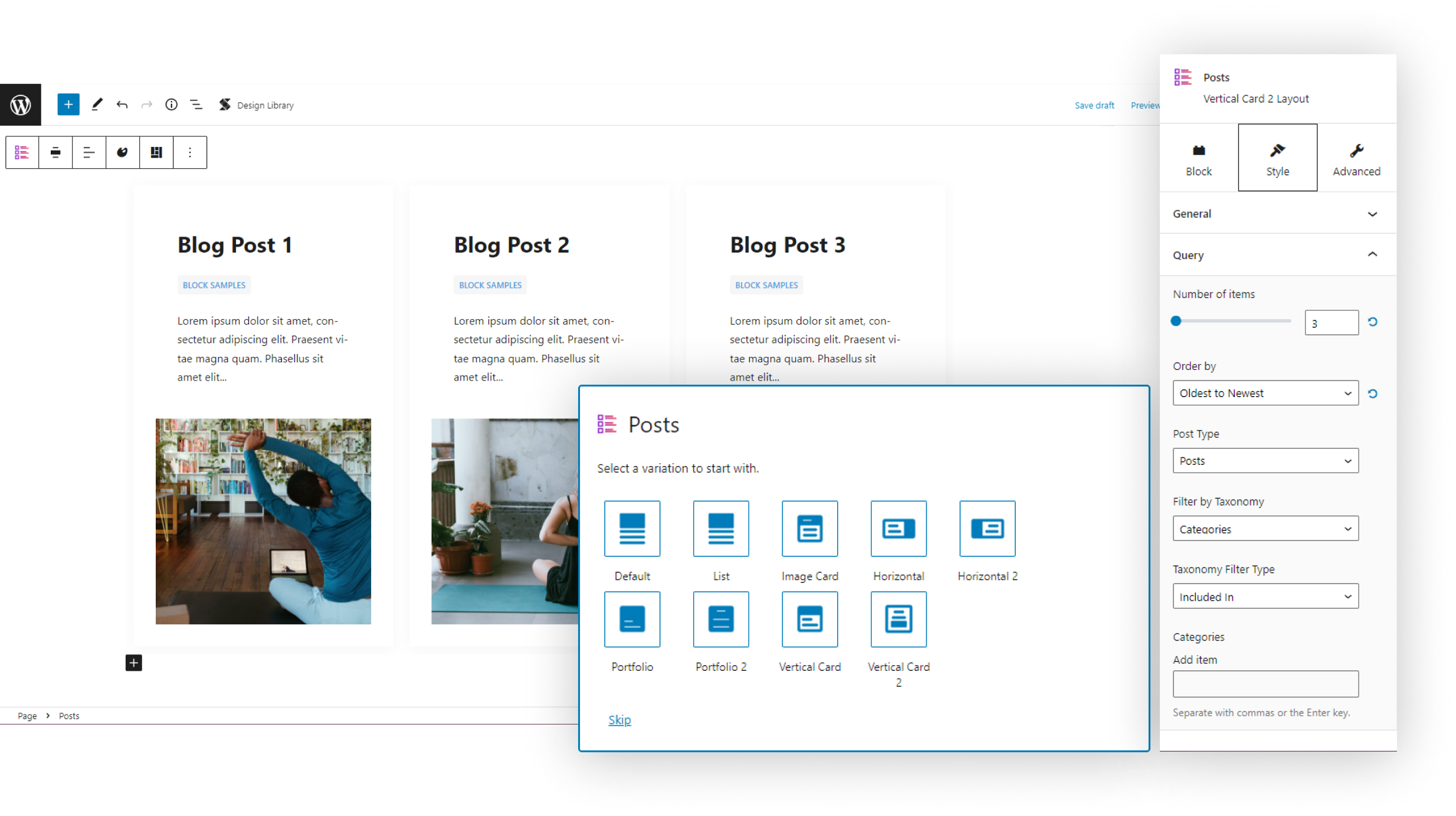1456x816 pixels.
Task: Open the document info details icon
Action: [x=171, y=105]
